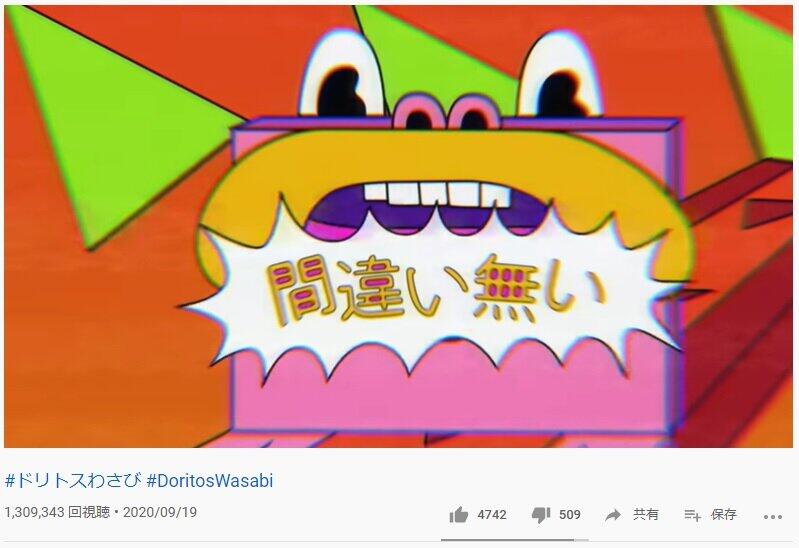Click the character's white teeth in video
Viewport: 799px width, 548px height.
[437, 195]
